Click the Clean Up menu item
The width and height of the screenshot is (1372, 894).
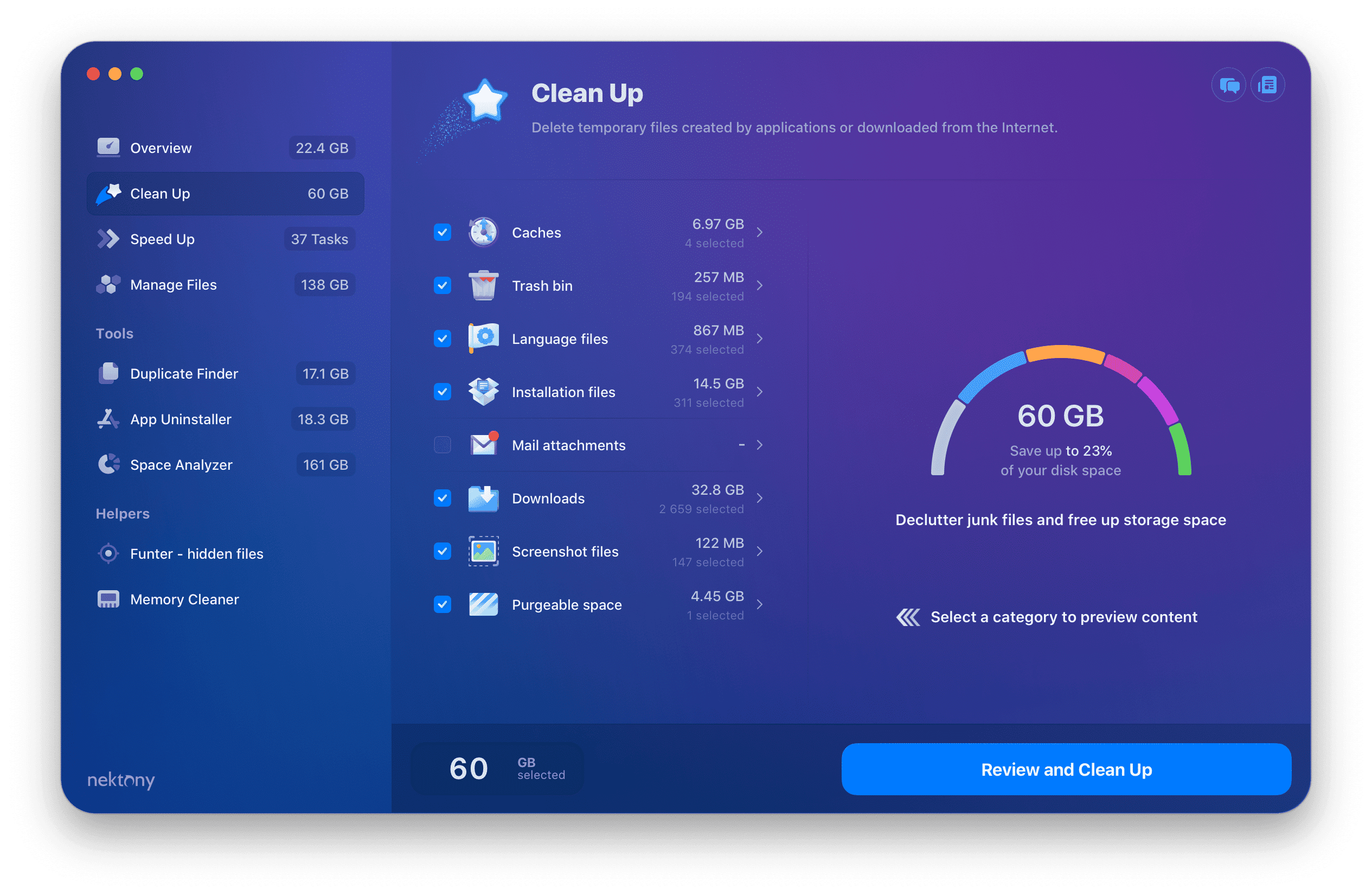[x=228, y=193]
